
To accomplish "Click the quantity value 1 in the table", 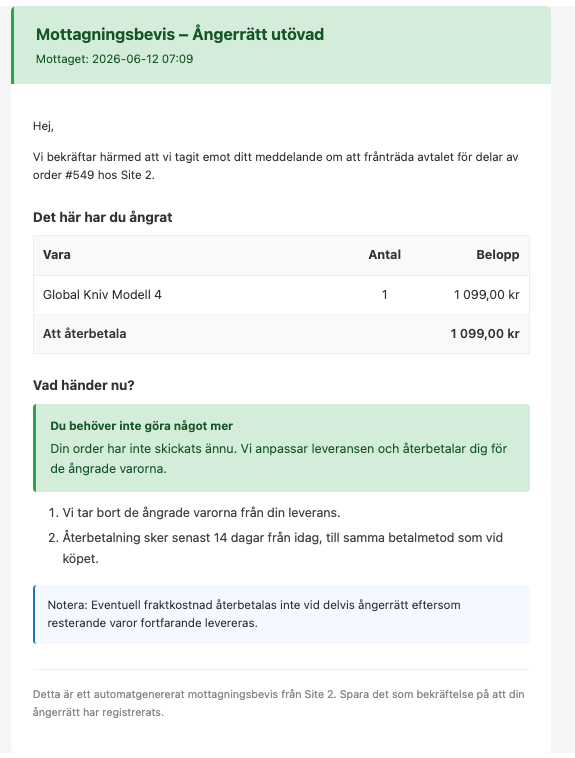I will tap(384, 294).
